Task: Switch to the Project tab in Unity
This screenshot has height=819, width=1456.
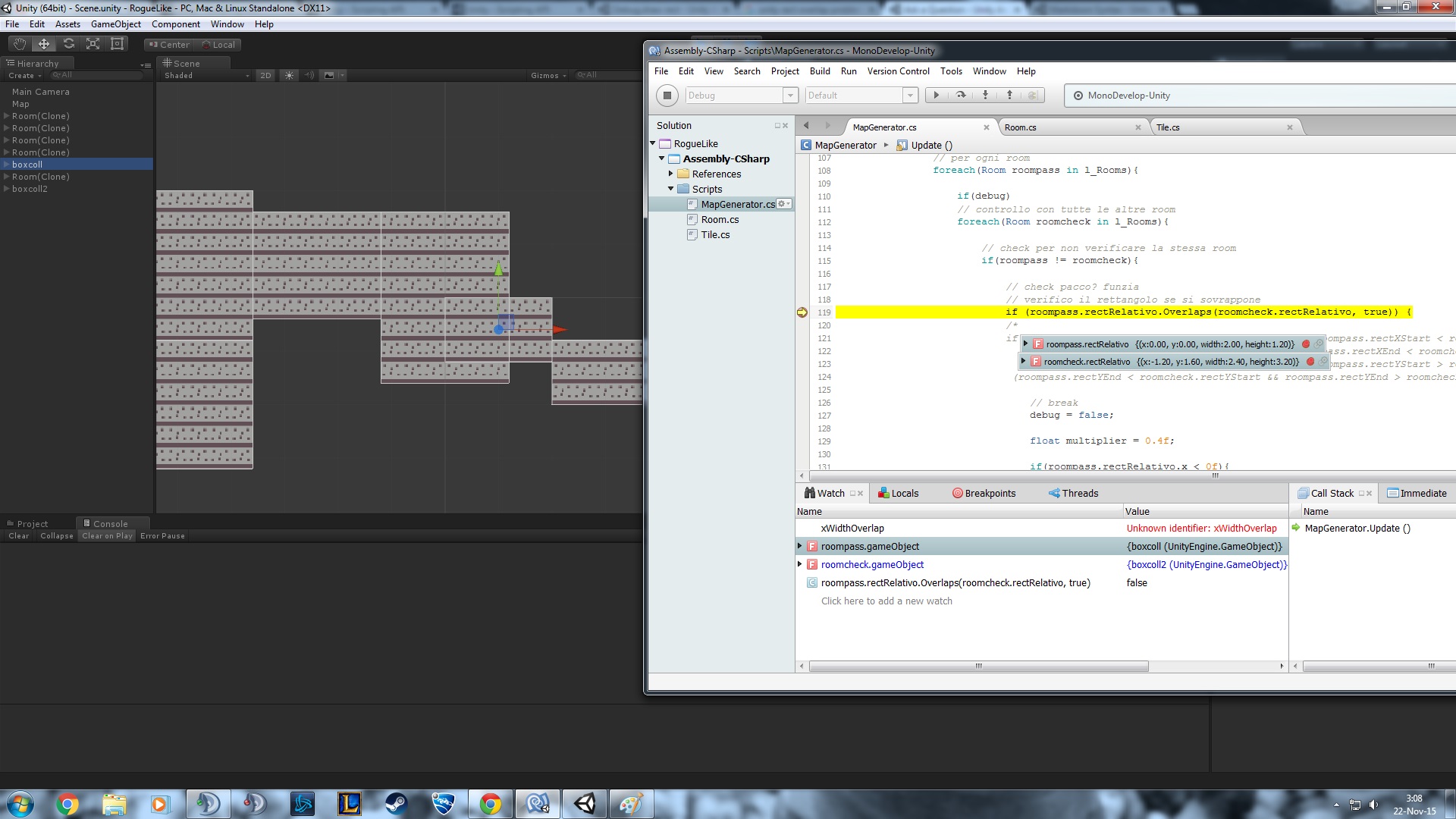Action: coord(27,523)
